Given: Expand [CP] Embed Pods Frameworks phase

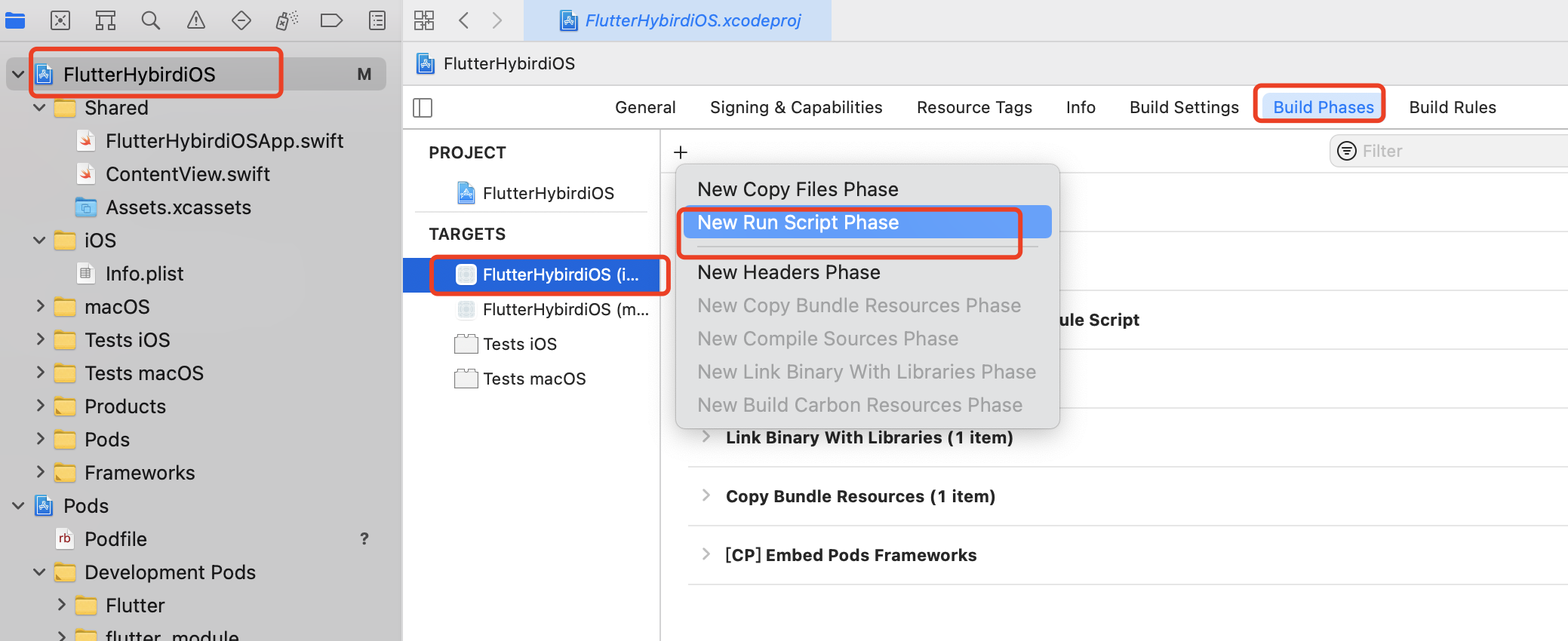Looking at the screenshot, I should (x=706, y=554).
